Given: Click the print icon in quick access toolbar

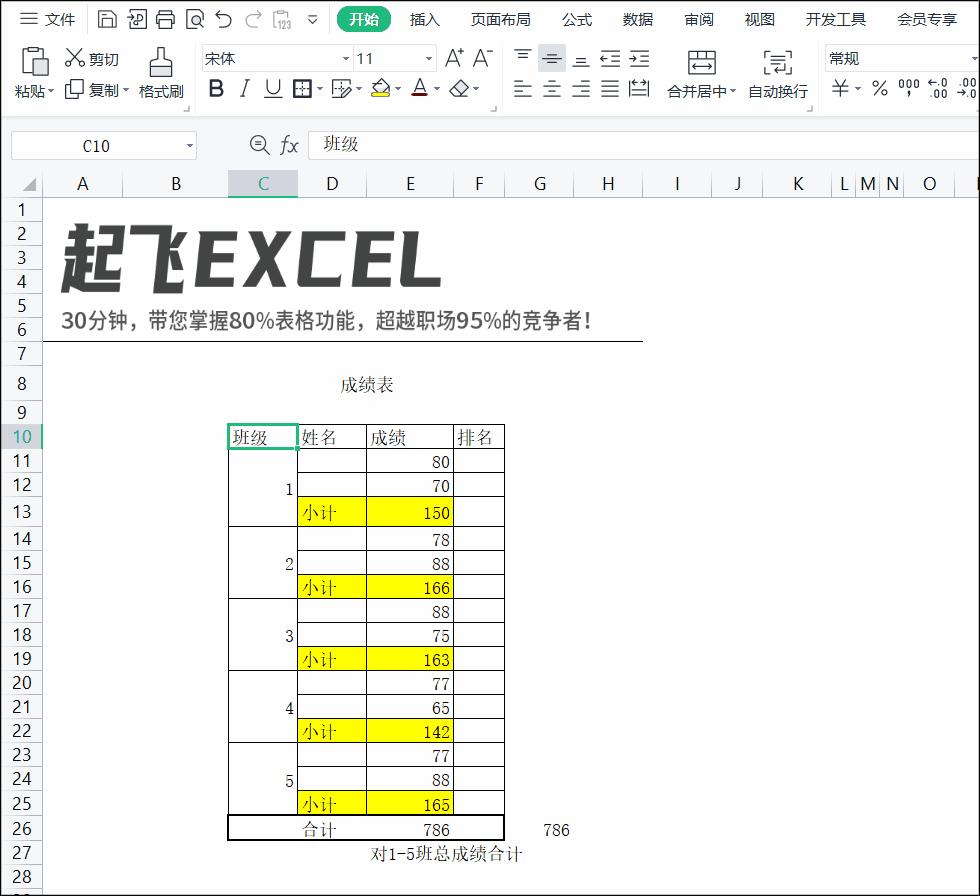Looking at the screenshot, I should (163, 18).
